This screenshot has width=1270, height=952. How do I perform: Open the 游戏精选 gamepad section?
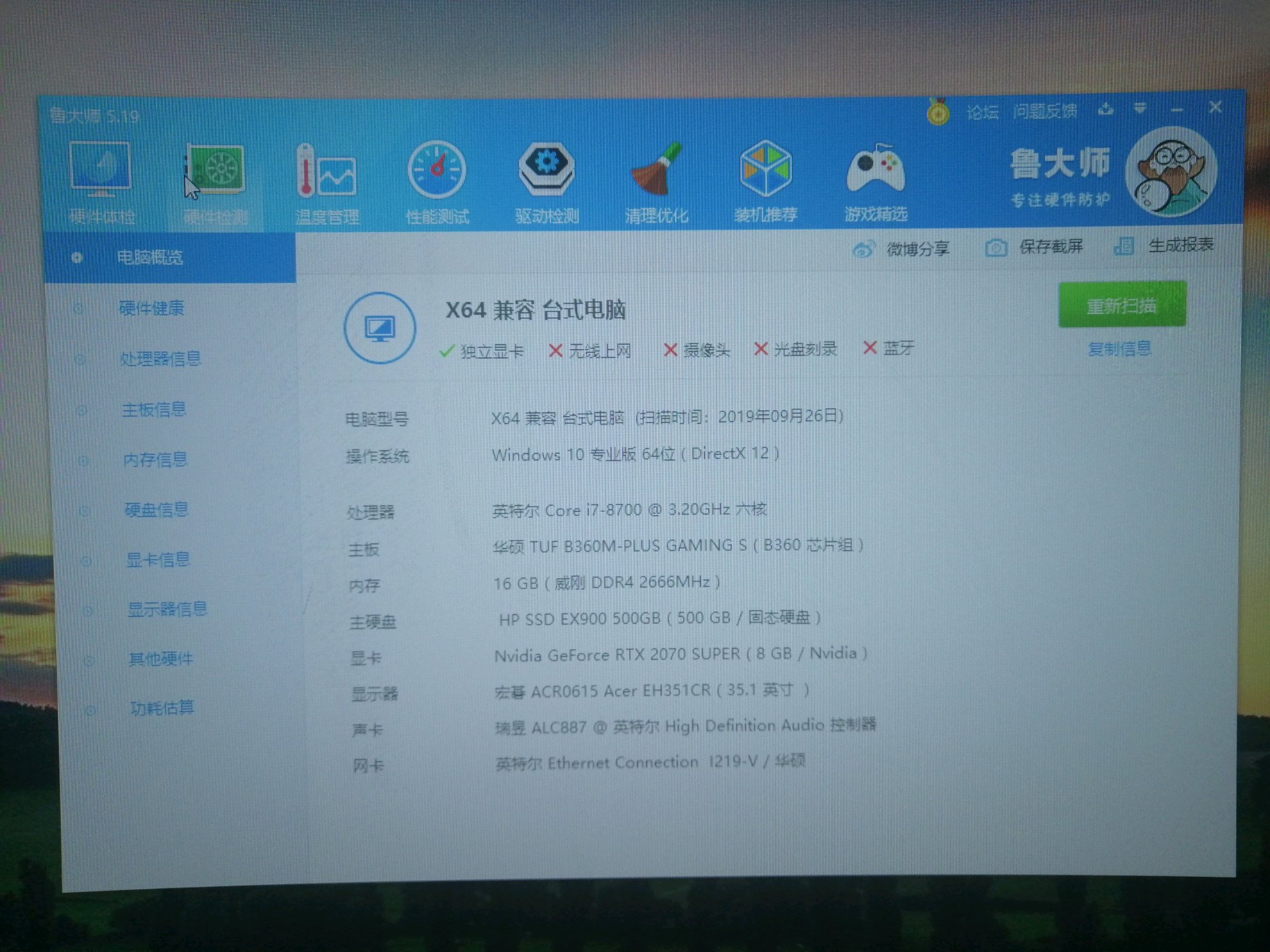point(876,182)
